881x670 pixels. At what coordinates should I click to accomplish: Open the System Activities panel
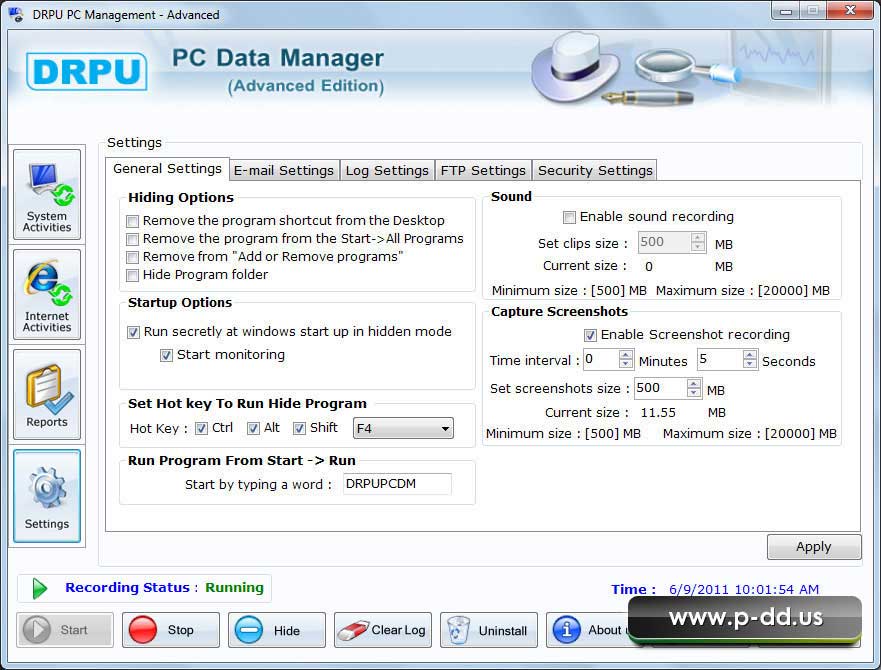coord(47,194)
